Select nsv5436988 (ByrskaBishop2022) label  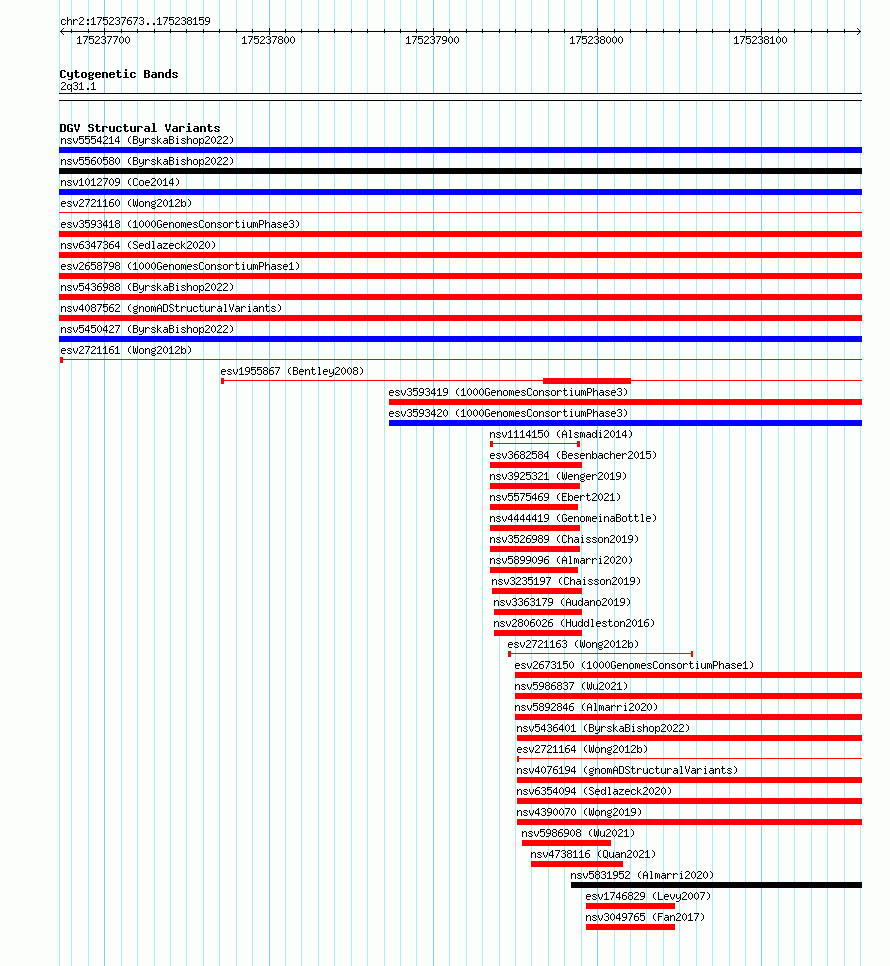click(147, 287)
